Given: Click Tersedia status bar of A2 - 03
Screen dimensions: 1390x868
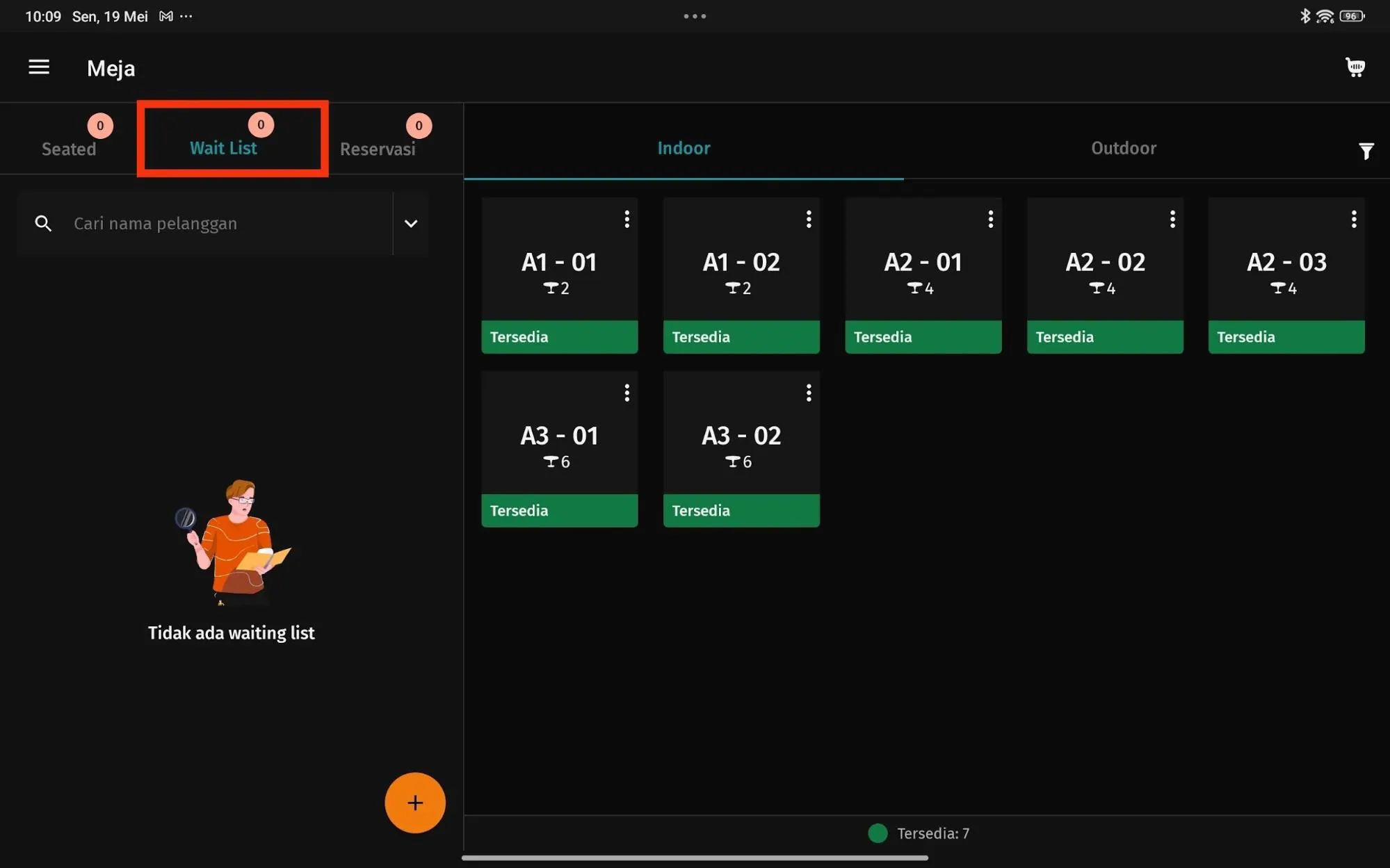Looking at the screenshot, I should (x=1286, y=337).
